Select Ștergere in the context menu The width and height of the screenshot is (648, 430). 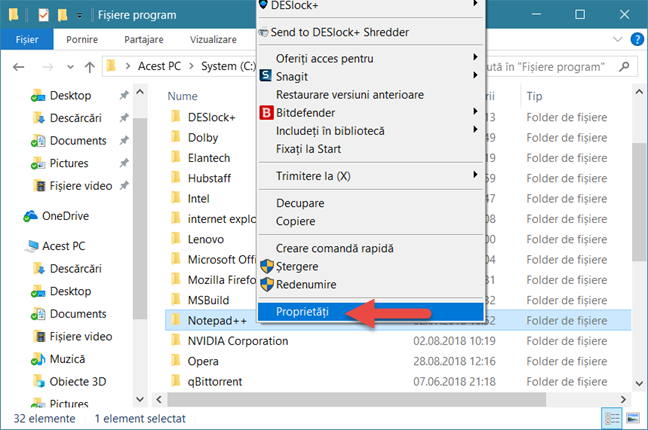pos(371,266)
